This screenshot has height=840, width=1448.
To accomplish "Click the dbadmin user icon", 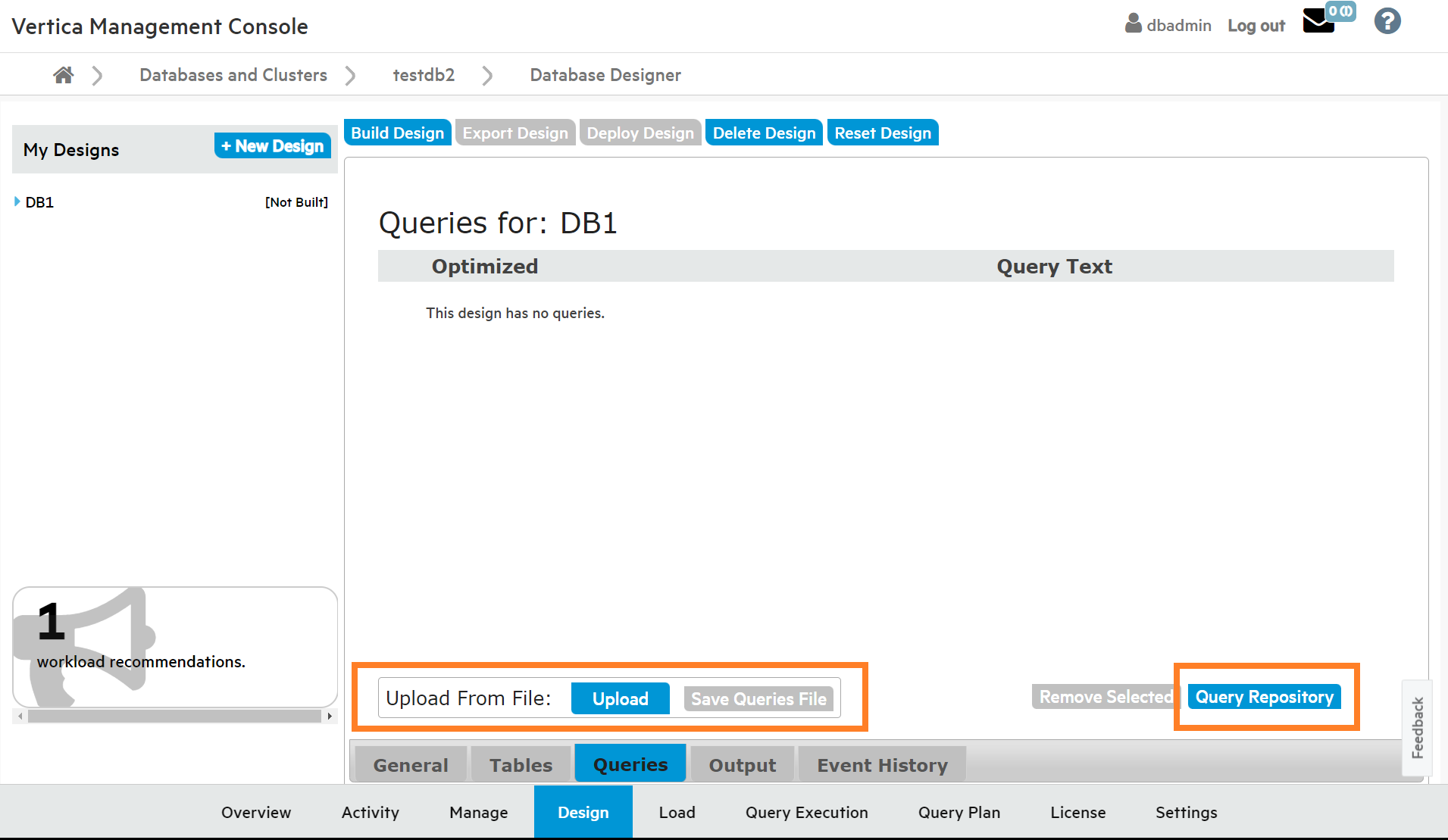I will 1133,24.
